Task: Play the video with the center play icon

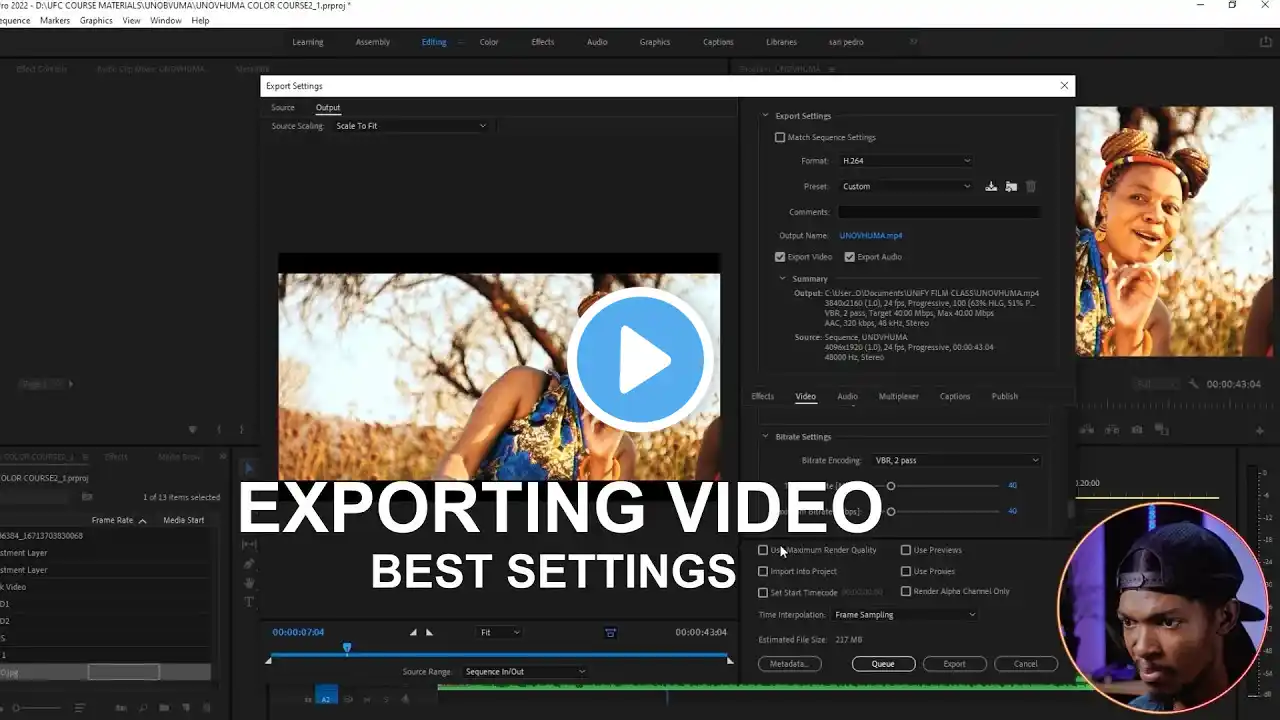Action: click(x=640, y=360)
